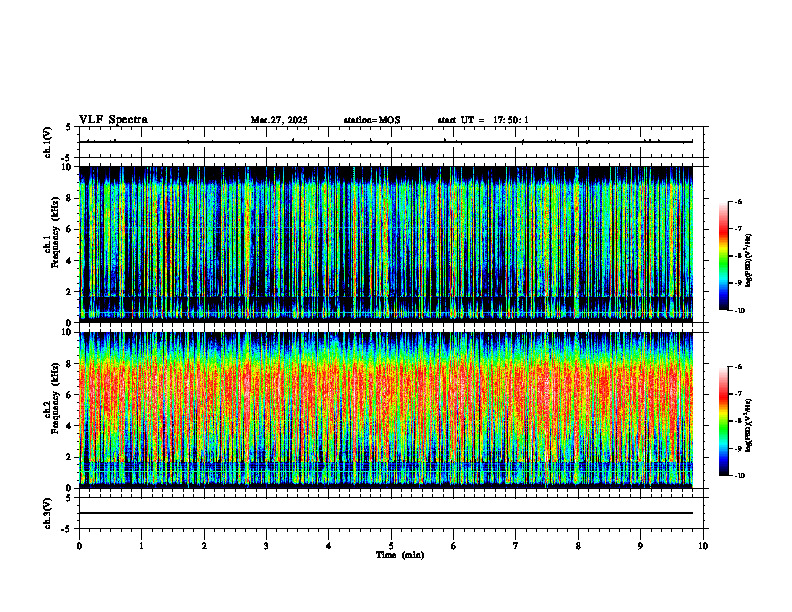Click the ch.1 spectrogram '8' kHz tick label
Screen dimensions: 792x612
pyautogui.click(x=70, y=198)
